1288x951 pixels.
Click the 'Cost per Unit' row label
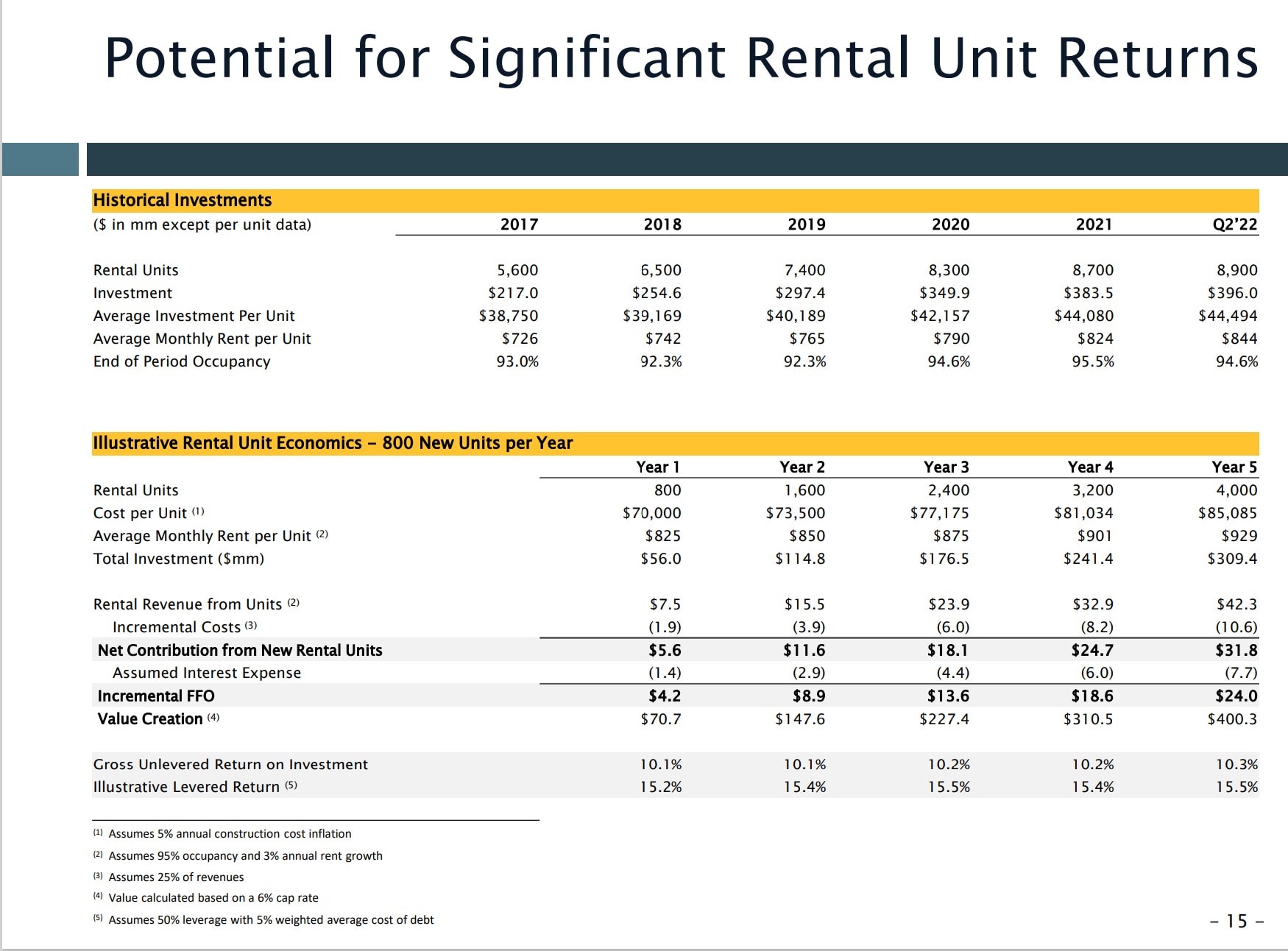(149, 513)
